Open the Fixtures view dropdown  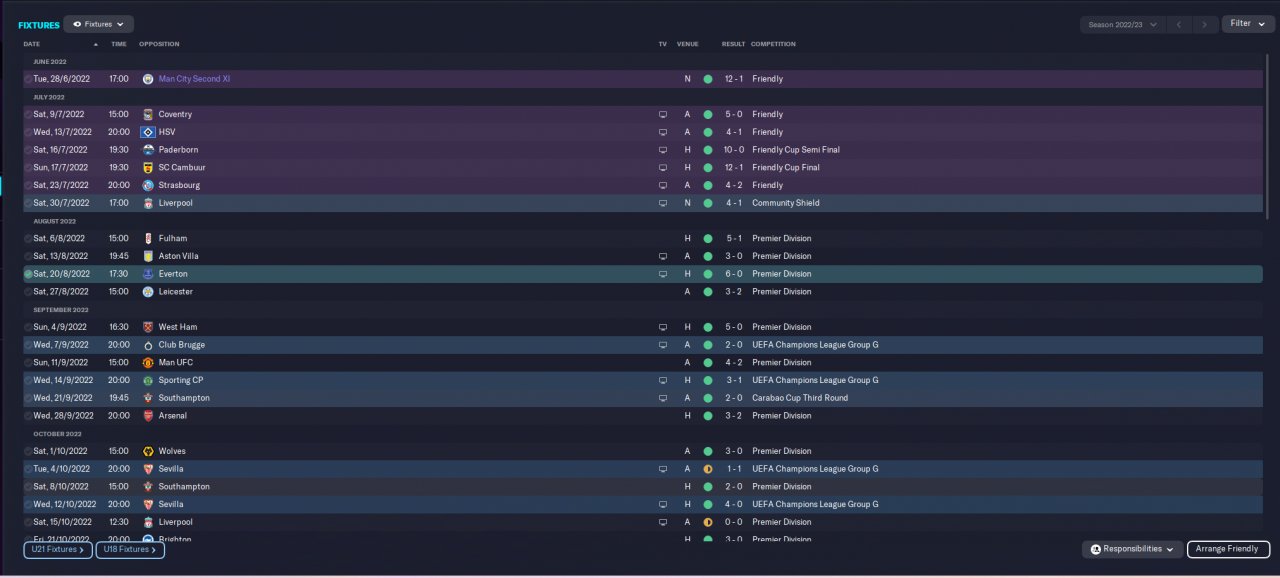[98, 24]
